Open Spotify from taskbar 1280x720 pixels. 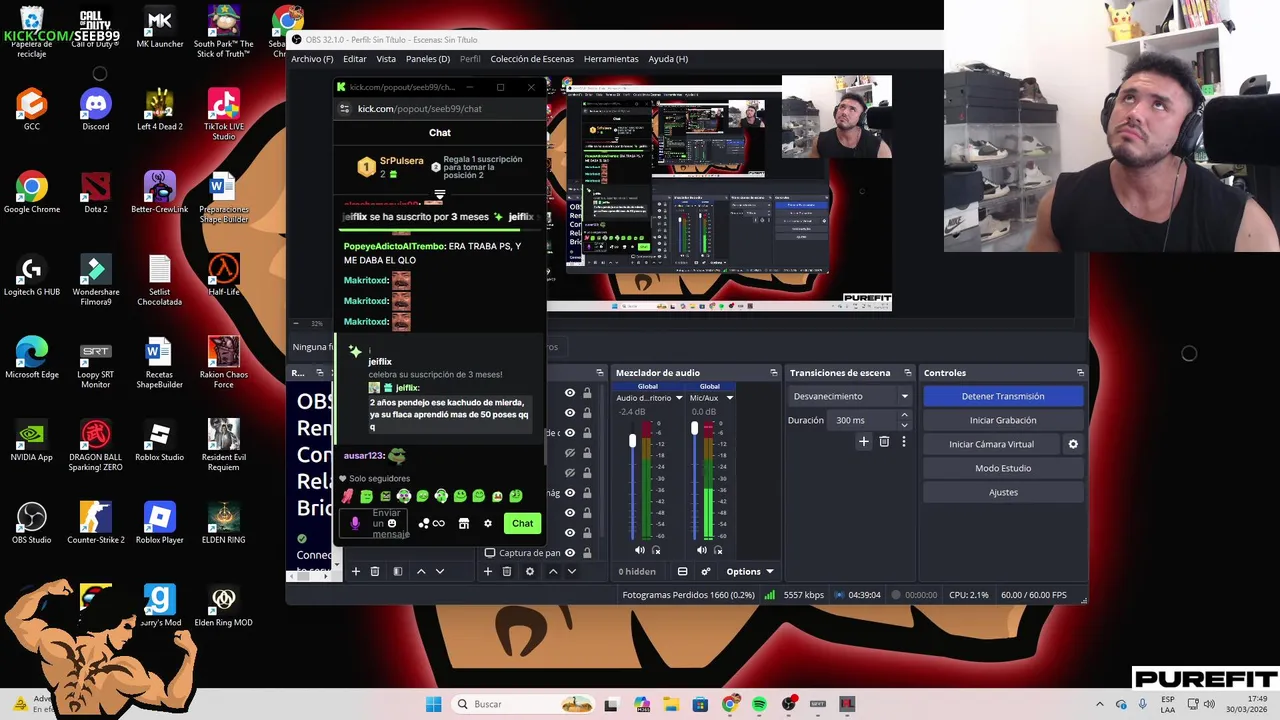[759, 704]
